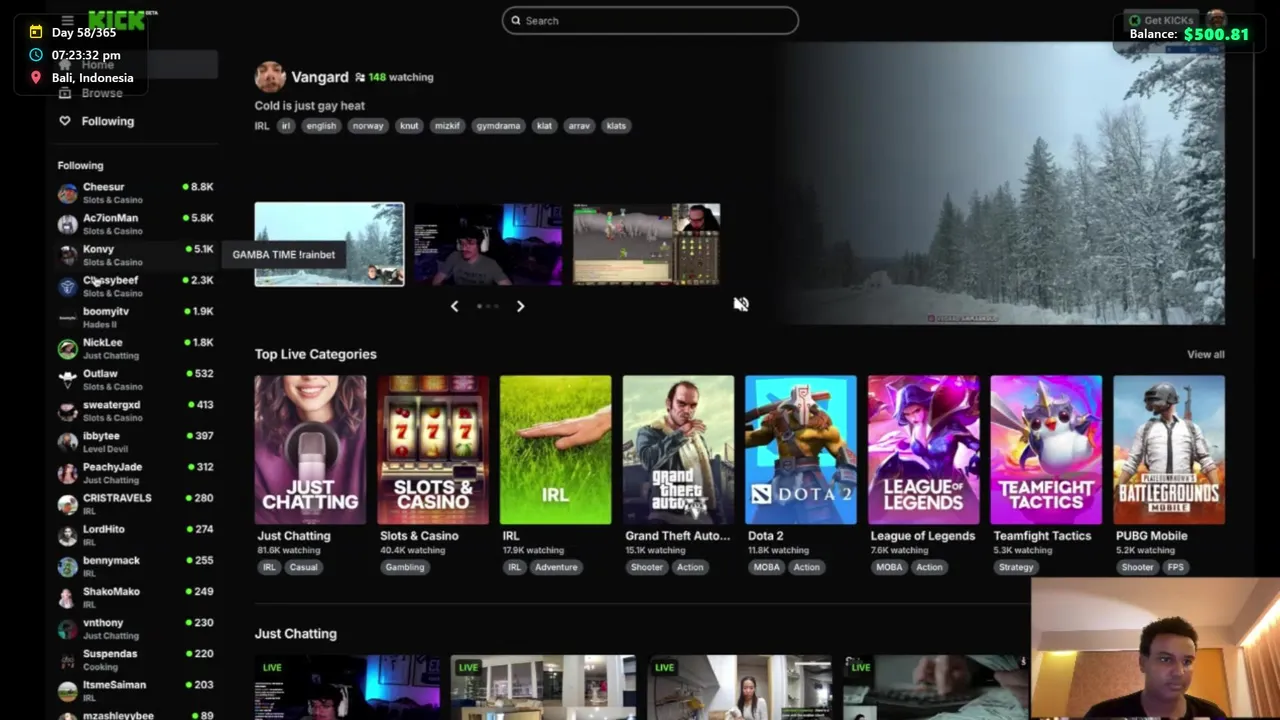Show the previous featured stream with the left arrow
The image size is (1280, 720).
pos(454,306)
